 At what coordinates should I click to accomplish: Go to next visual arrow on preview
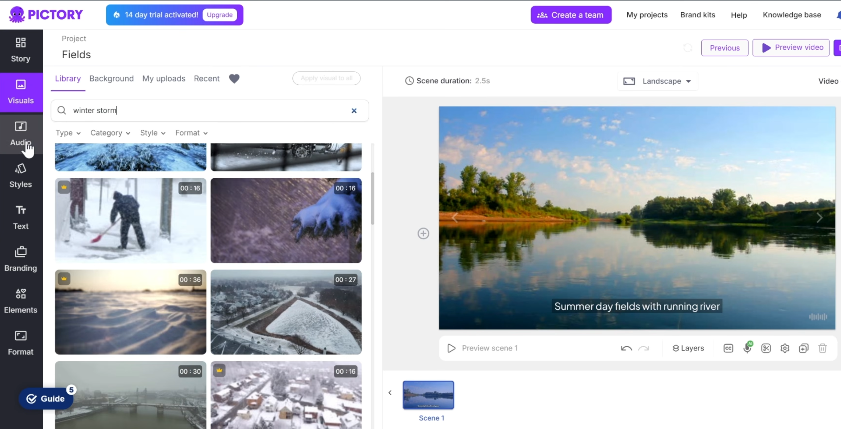click(819, 217)
